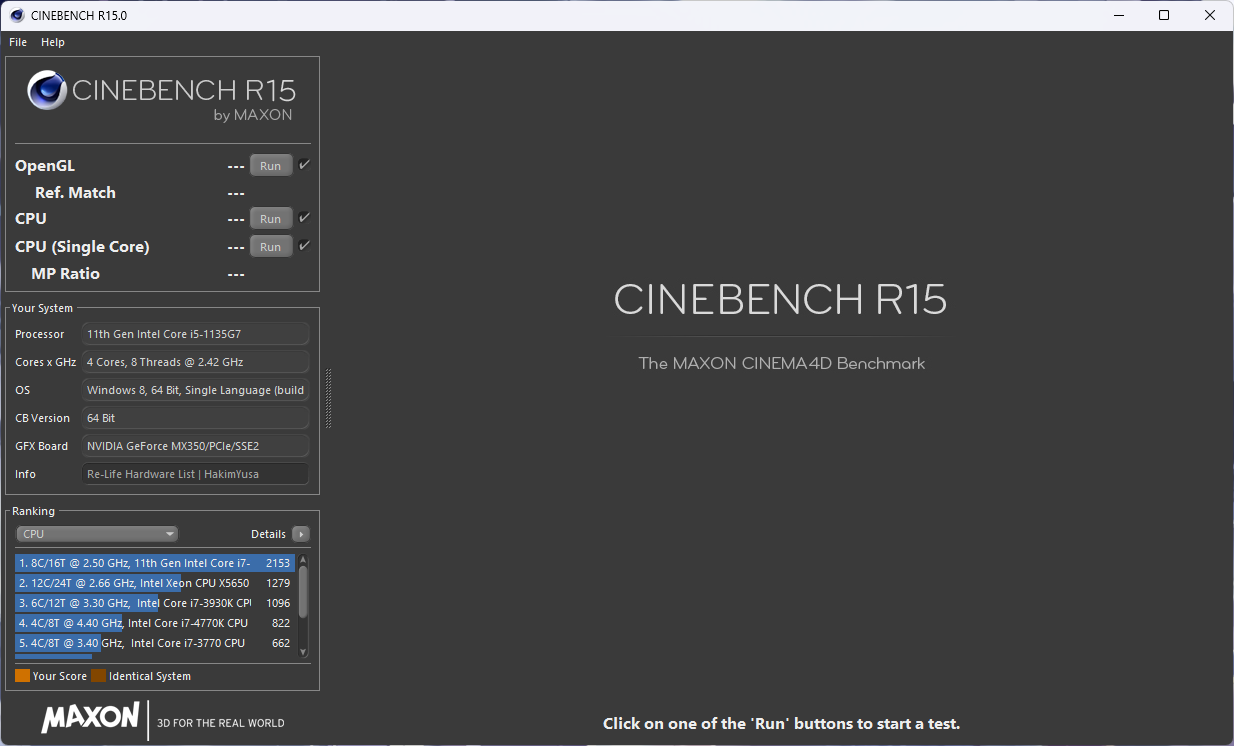The width and height of the screenshot is (1234, 746).
Task: Click the Cinebench R15 sphere logo
Action: pos(47,90)
